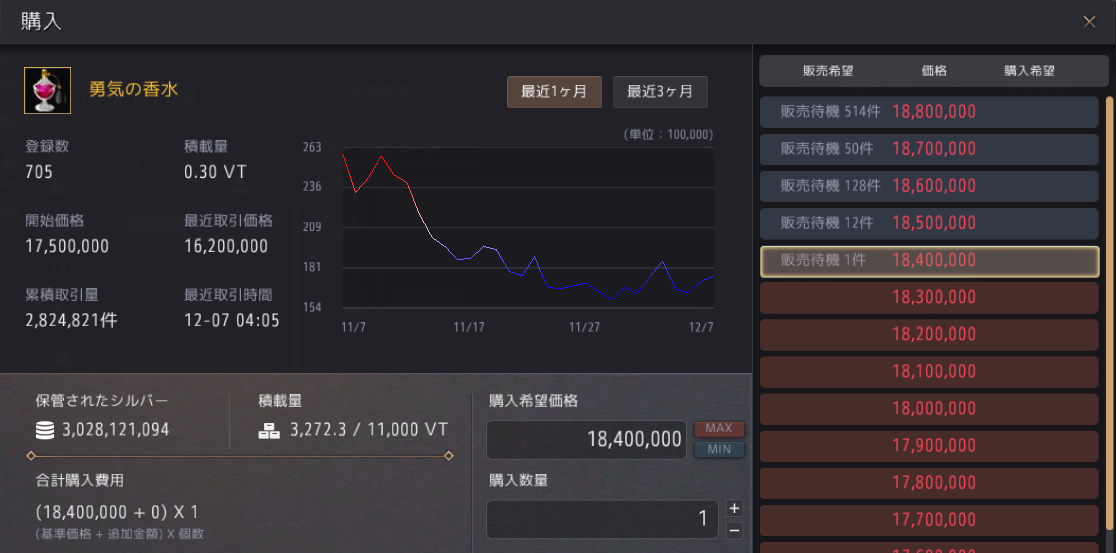Click the 購入希望価格 input field
The image size is (1116, 553).
point(587,439)
